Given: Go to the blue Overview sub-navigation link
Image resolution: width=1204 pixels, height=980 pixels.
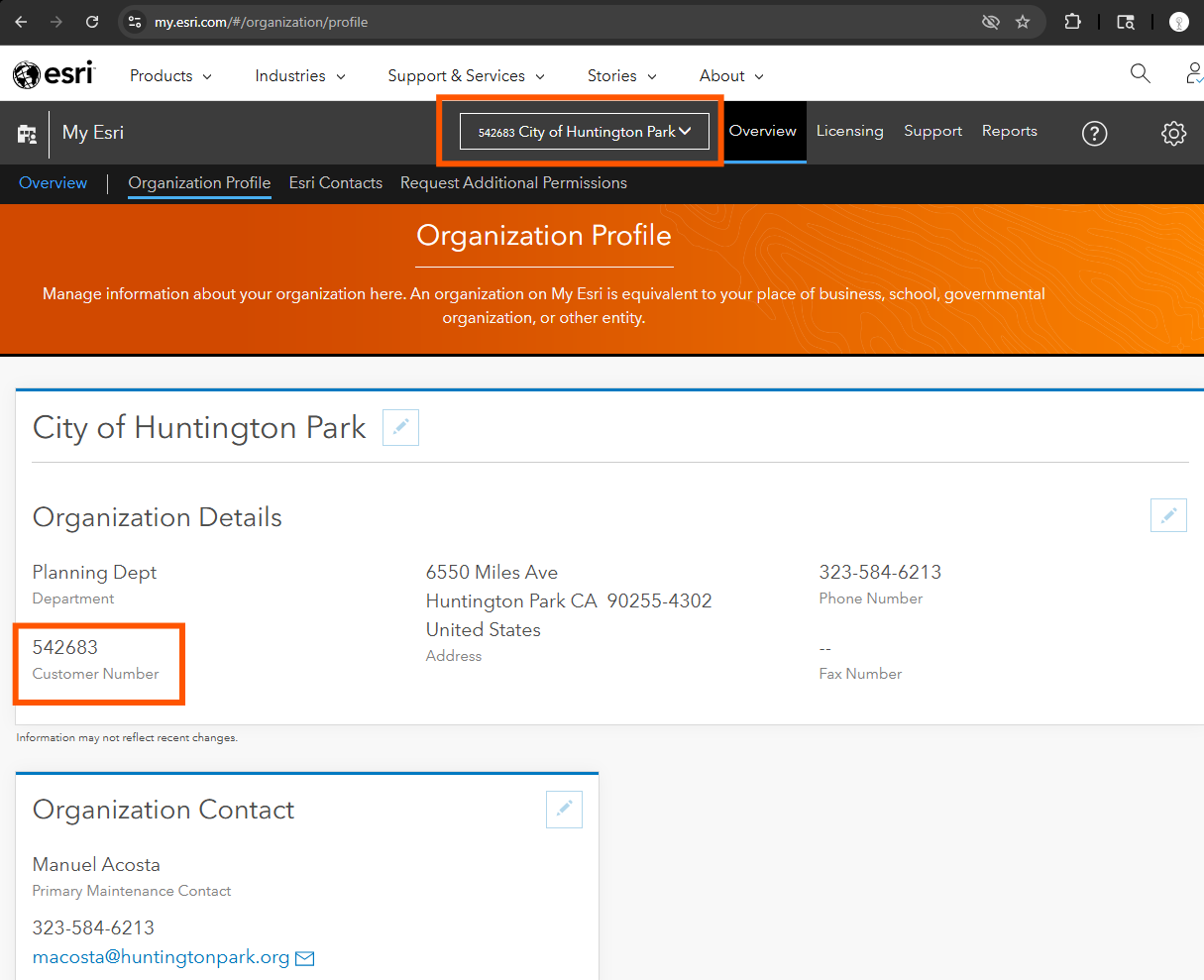Looking at the screenshot, I should pyautogui.click(x=54, y=182).
